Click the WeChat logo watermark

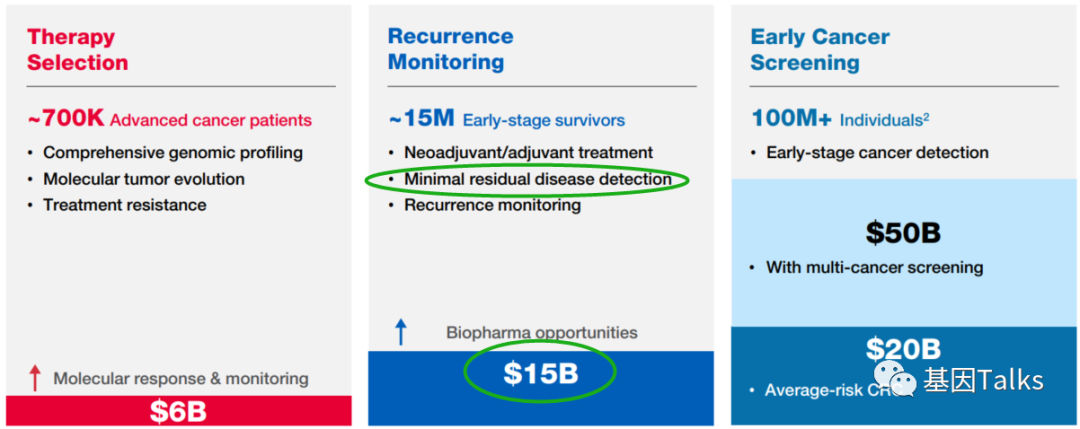(896, 381)
